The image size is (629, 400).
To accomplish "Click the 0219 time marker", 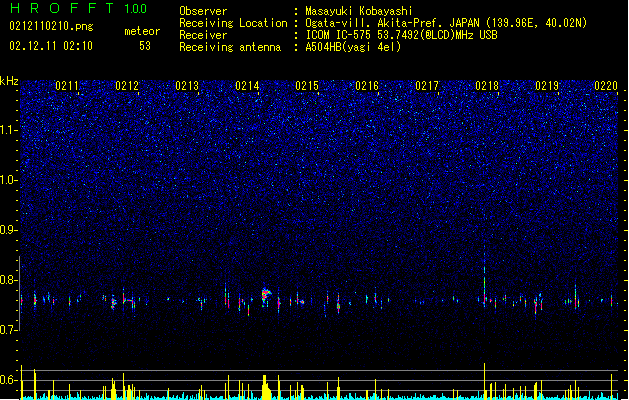I will coord(547,86).
